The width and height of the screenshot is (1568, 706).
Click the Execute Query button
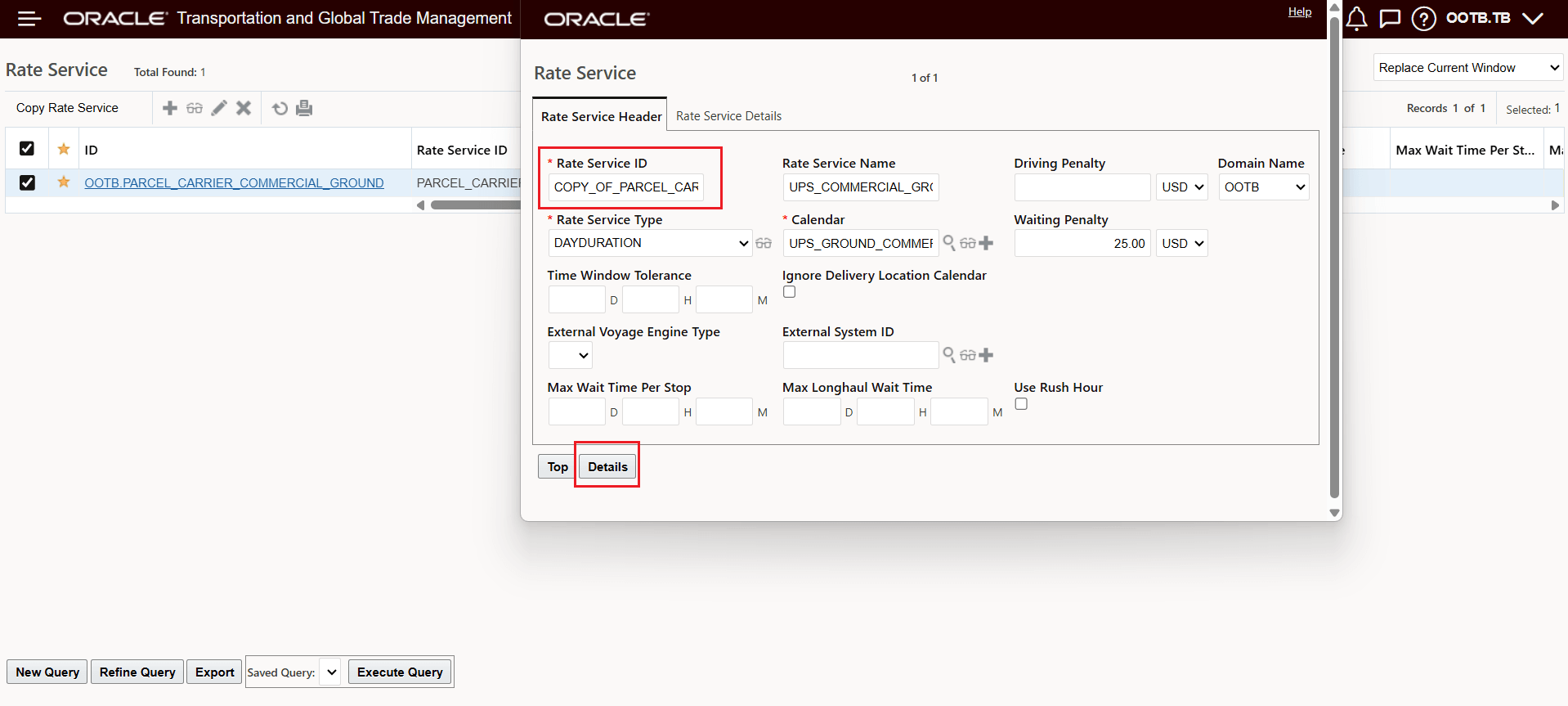[x=400, y=672]
